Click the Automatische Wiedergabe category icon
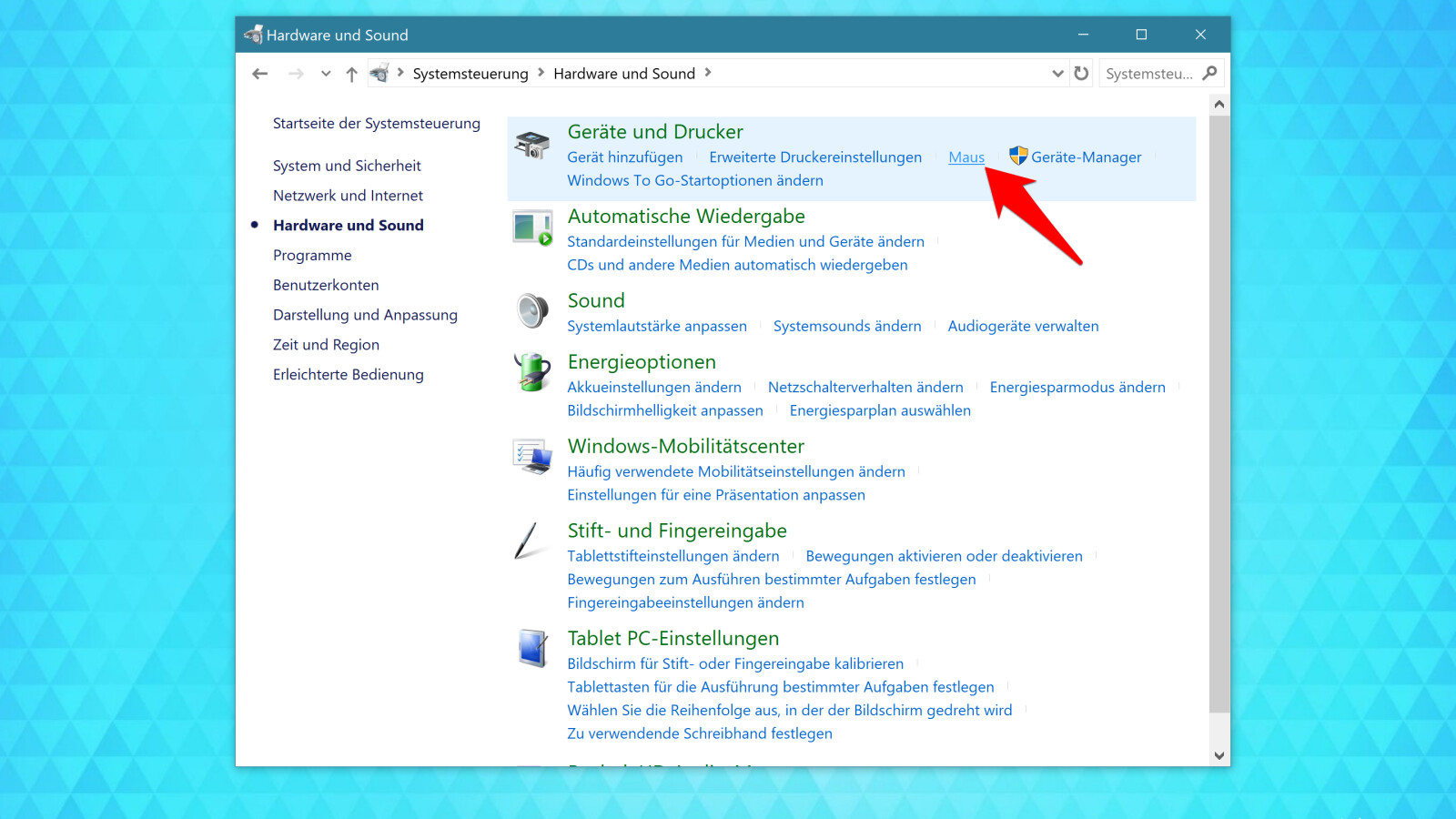The width and height of the screenshot is (1456, 819). [532, 228]
